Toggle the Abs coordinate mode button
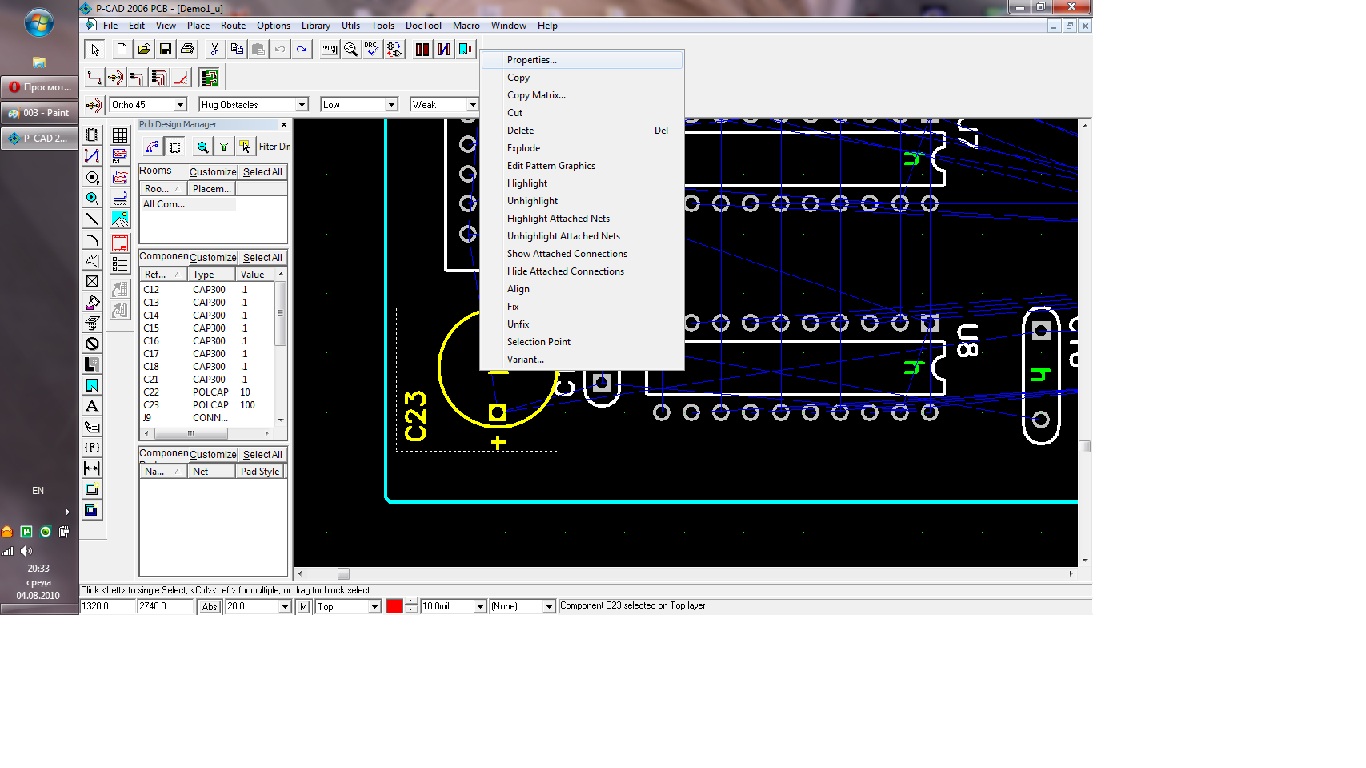 [x=210, y=607]
